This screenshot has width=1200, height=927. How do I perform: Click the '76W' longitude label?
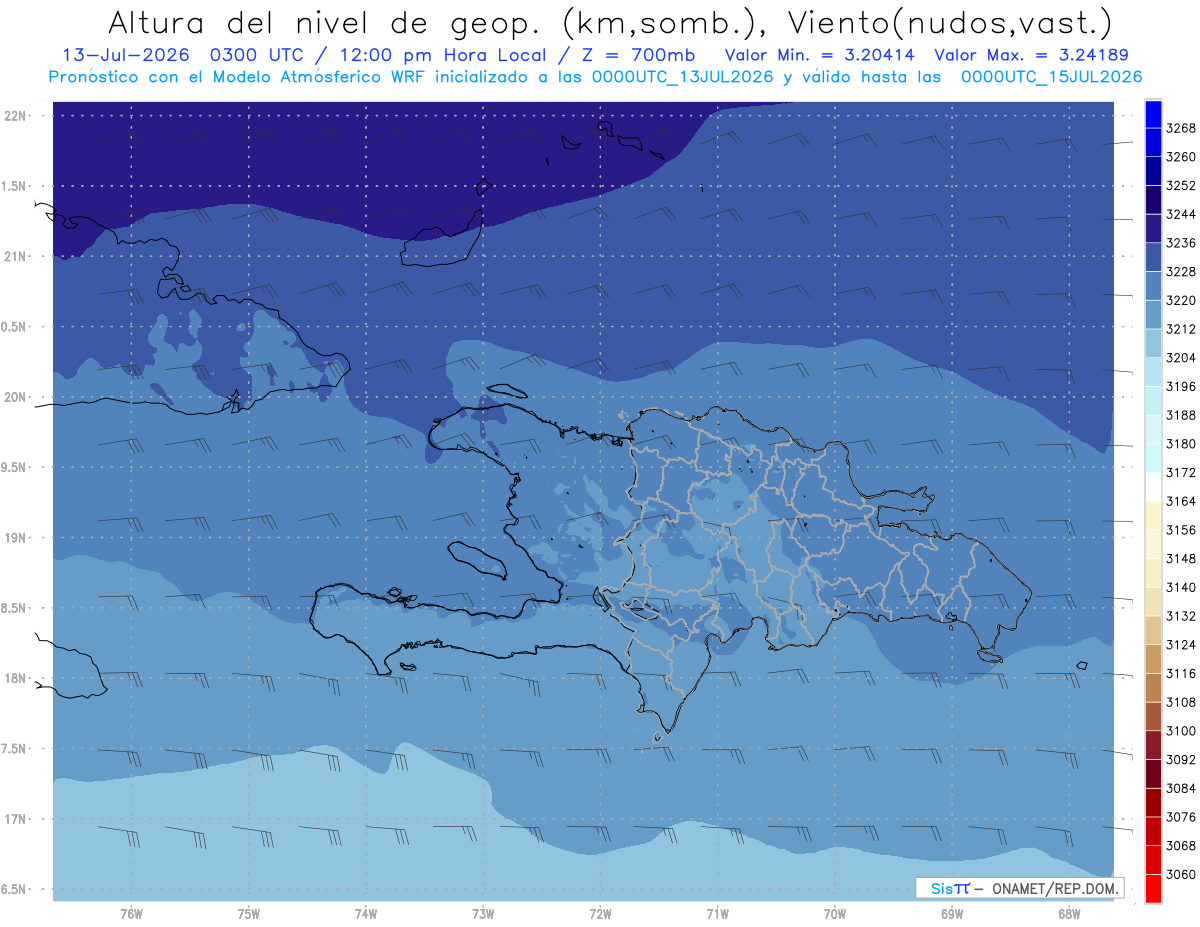131,913
